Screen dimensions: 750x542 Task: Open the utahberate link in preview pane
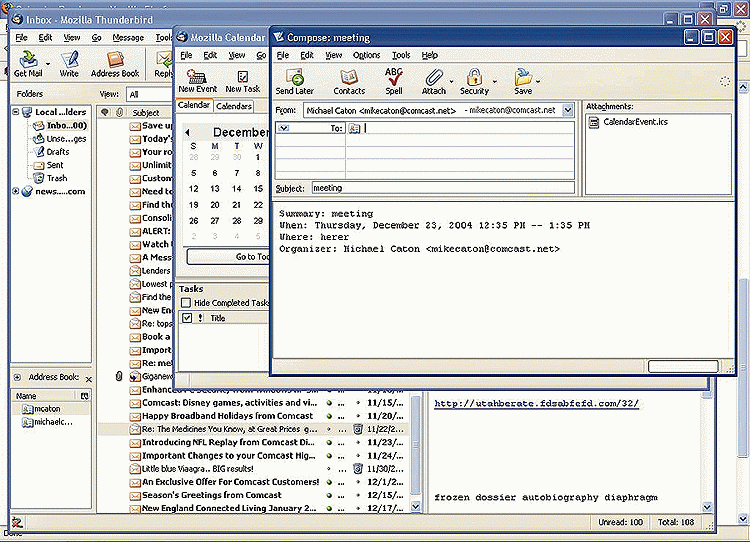point(536,404)
